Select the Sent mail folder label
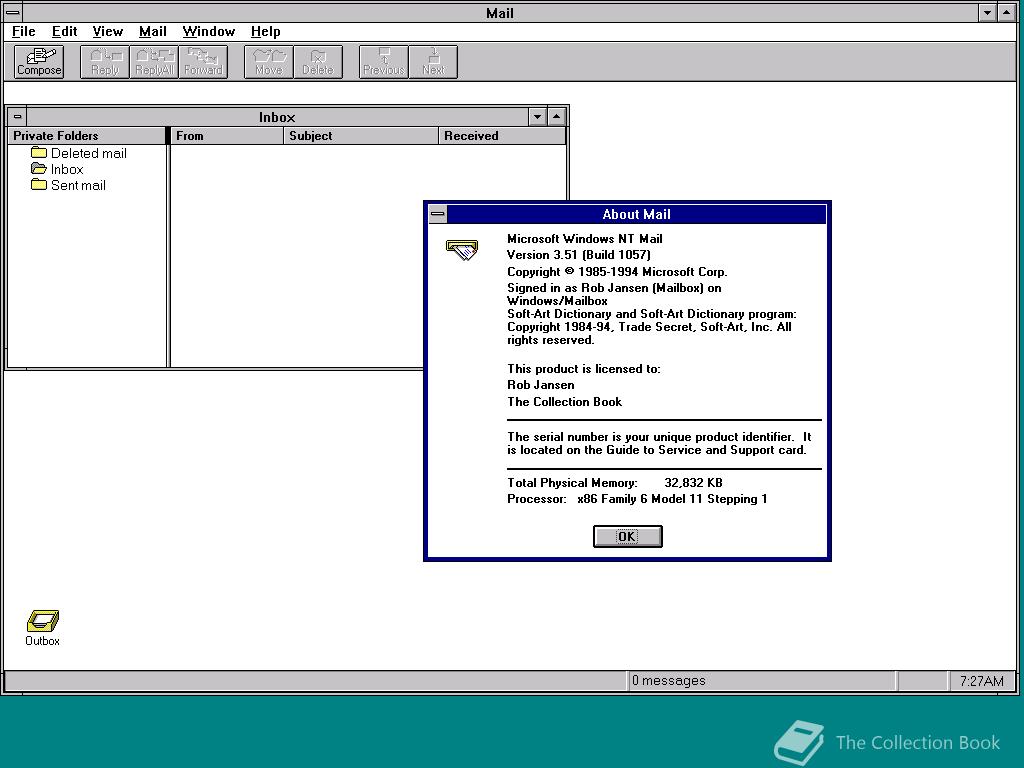This screenshot has height=768, width=1024. click(78, 185)
